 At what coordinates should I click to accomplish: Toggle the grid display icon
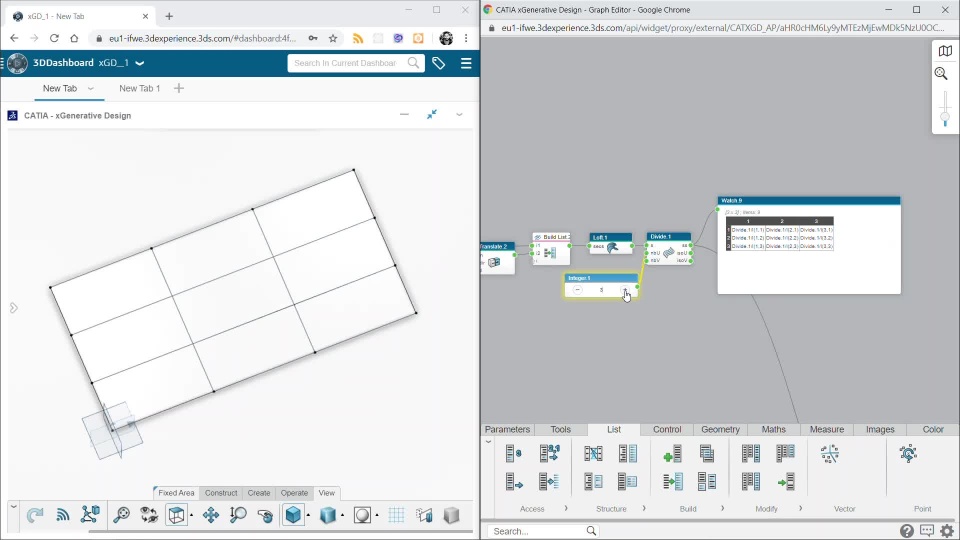pyautogui.click(x=396, y=516)
